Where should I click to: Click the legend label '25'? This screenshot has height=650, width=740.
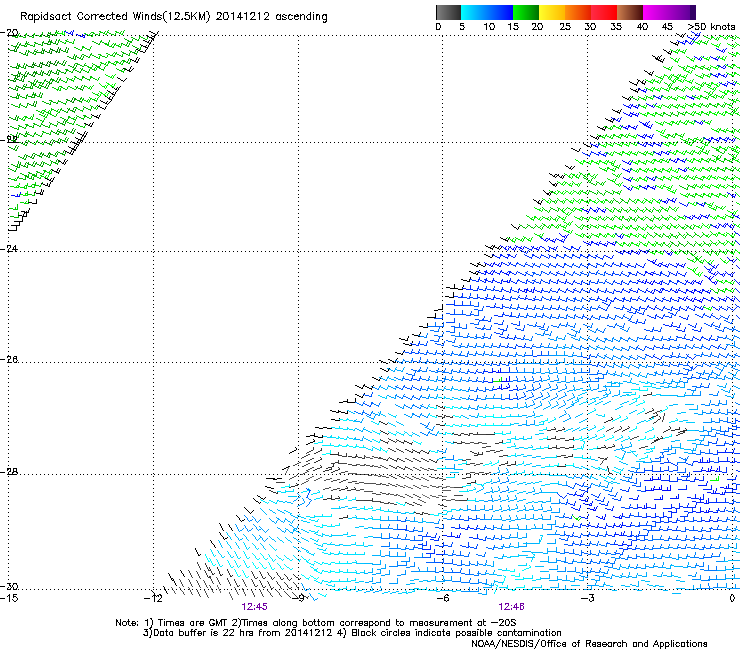[x=565, y=27]
